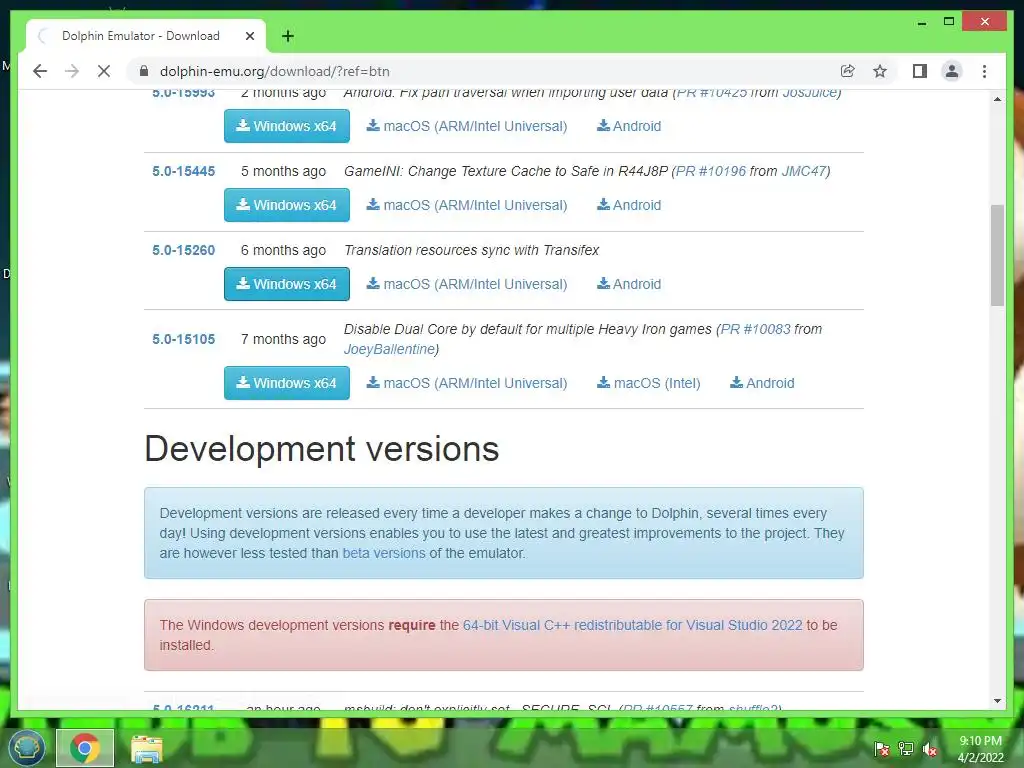This screenshot has height=768, width=1024.
Task: Follow the beta versions link
Action: coord(384,553)
